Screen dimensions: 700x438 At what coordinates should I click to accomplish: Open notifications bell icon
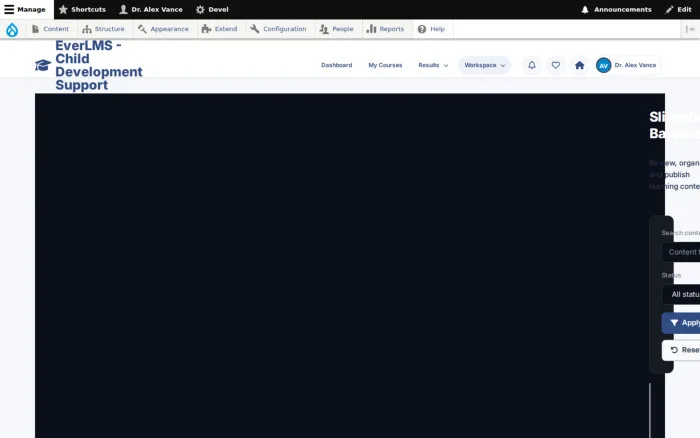pyautogui.click(x=532, y=65)
